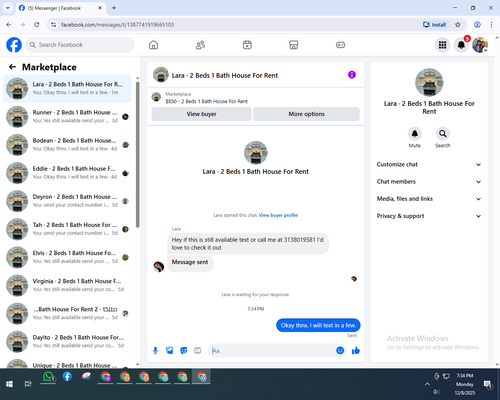500x400 pixels.
Task: Search in conversation with the magnifier icon
Action: point(443,134)
